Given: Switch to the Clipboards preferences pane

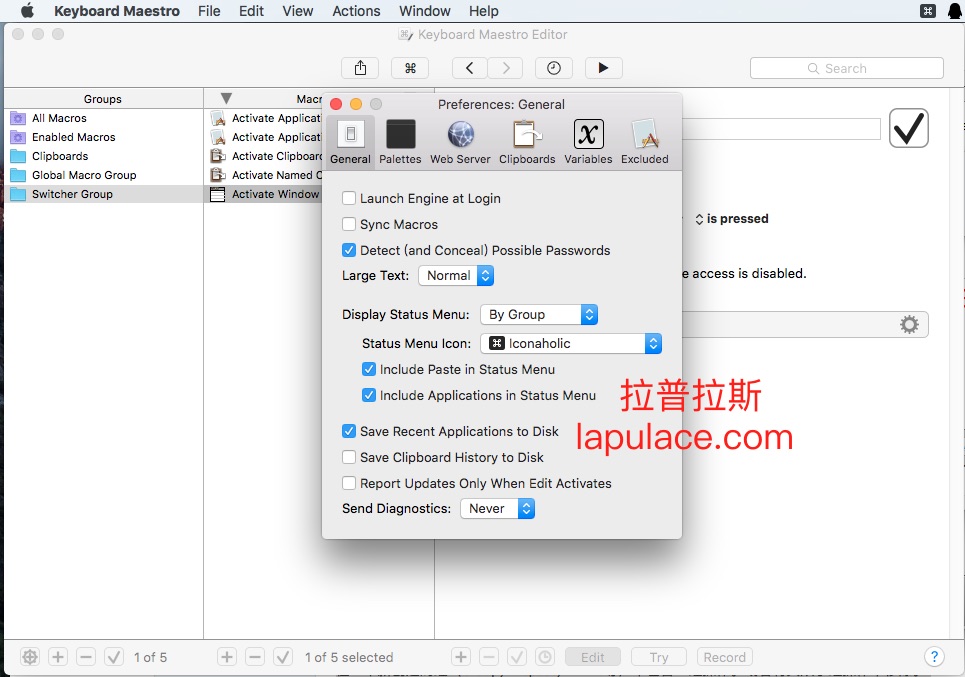Looking at the screenshot, I should tap(527, 141).
